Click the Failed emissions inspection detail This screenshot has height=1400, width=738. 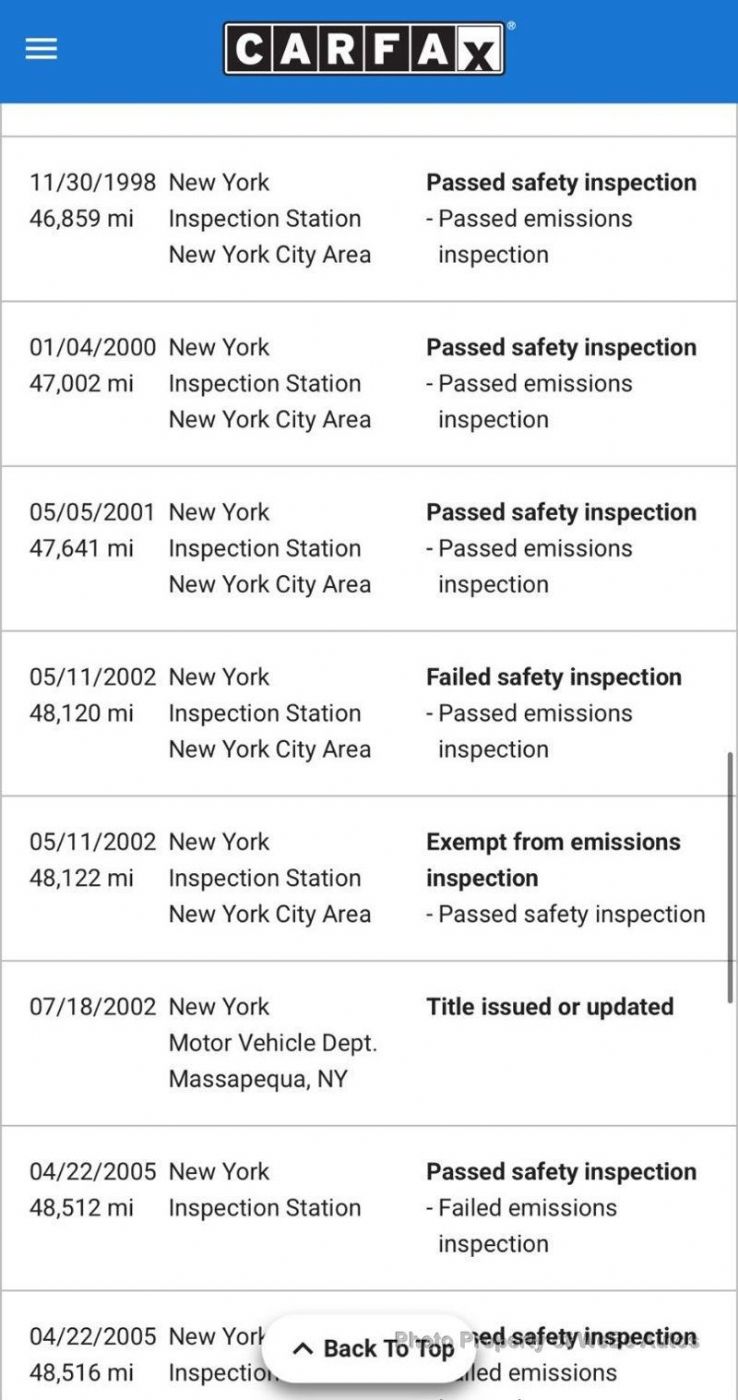527,1225
